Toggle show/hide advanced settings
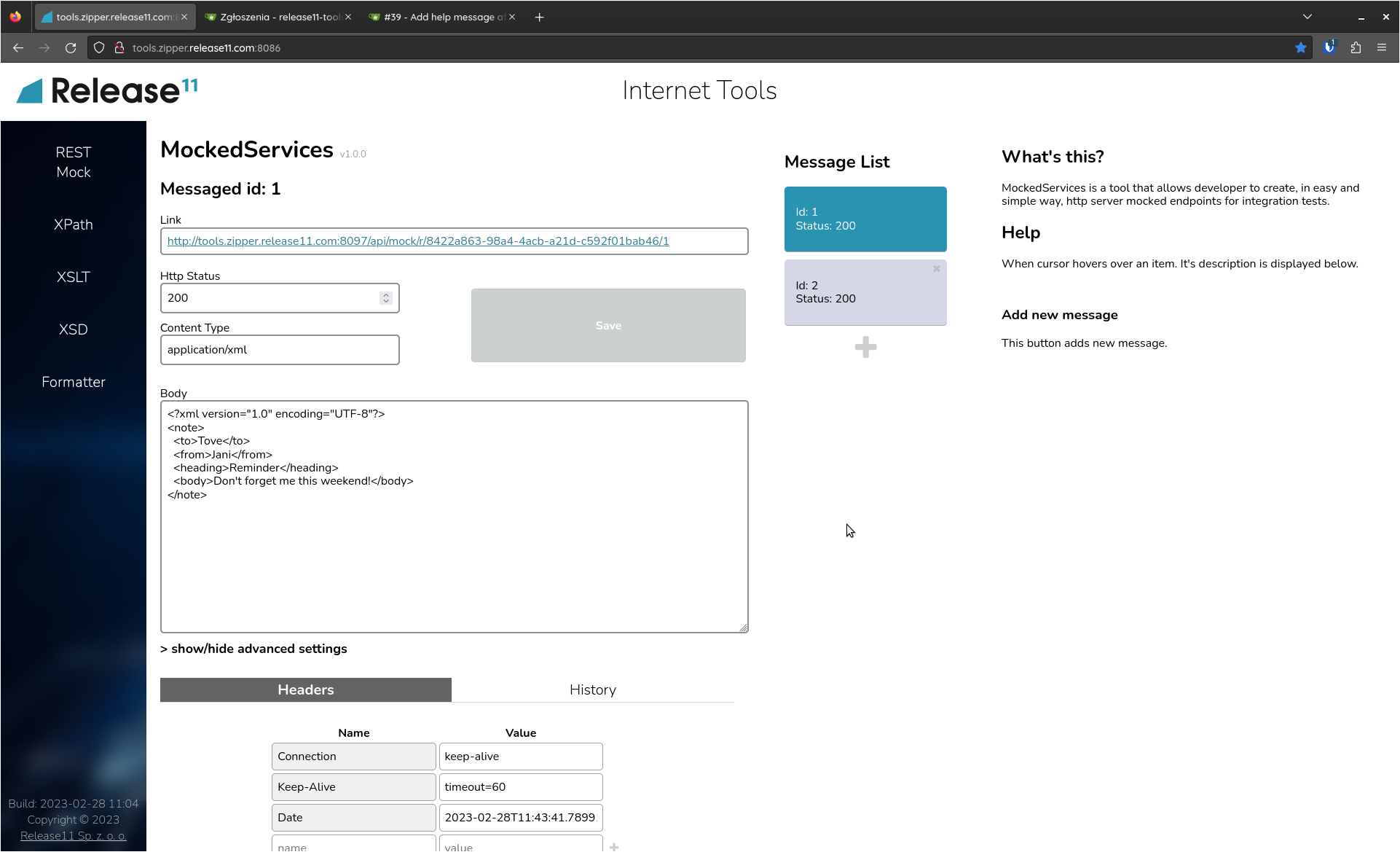This screenshot has height=852, width=1400. (x=253, y=649)
